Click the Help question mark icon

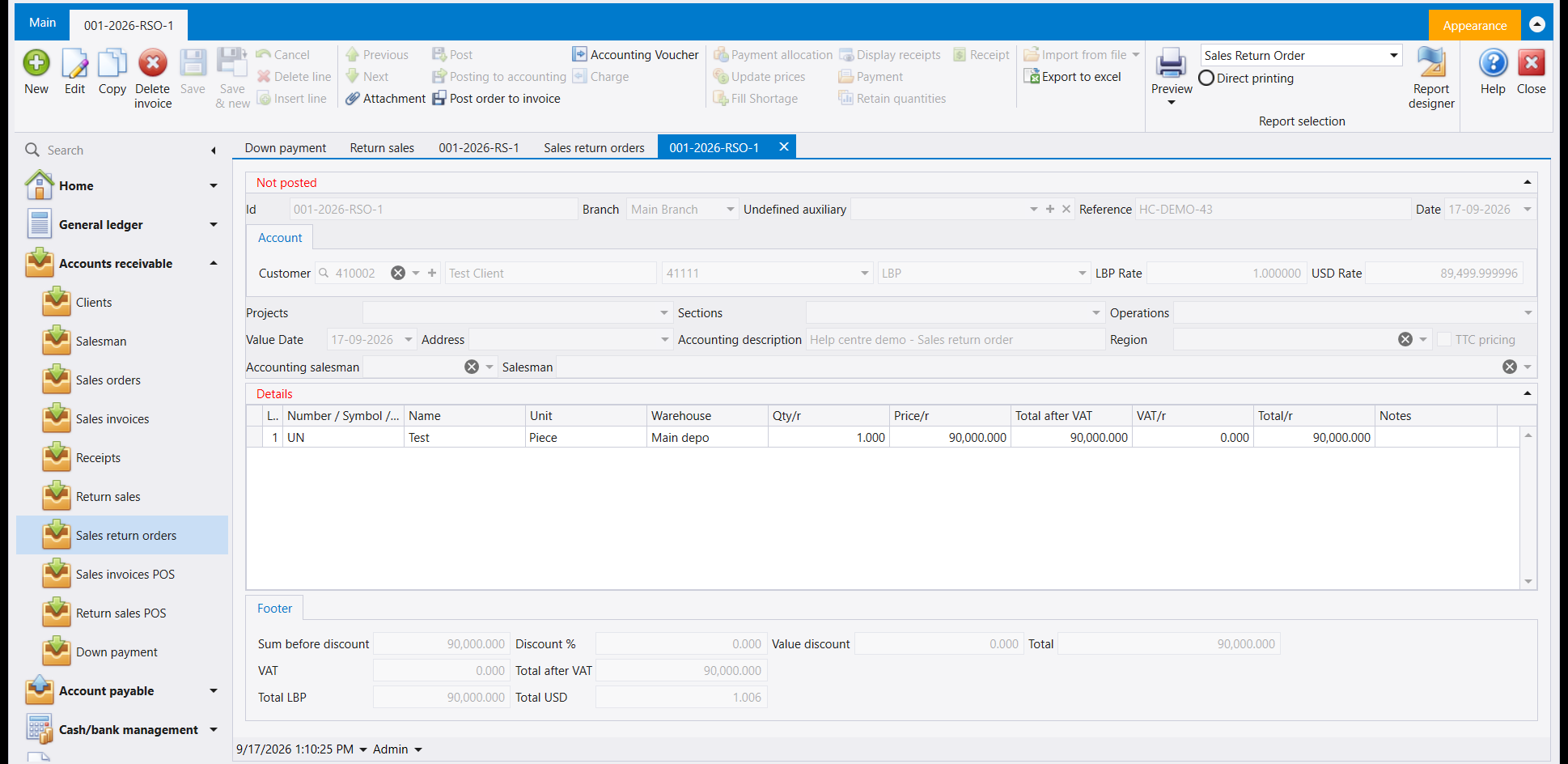coord(1493,63)
